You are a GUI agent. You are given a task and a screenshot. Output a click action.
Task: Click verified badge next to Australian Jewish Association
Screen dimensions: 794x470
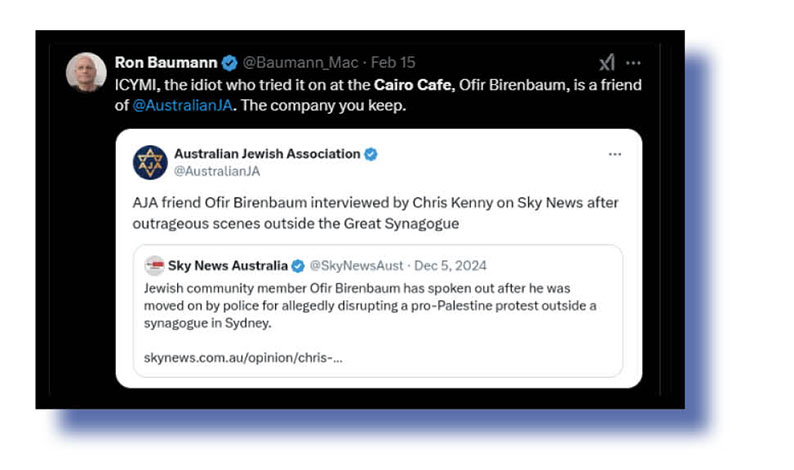(x=370, y=154)
